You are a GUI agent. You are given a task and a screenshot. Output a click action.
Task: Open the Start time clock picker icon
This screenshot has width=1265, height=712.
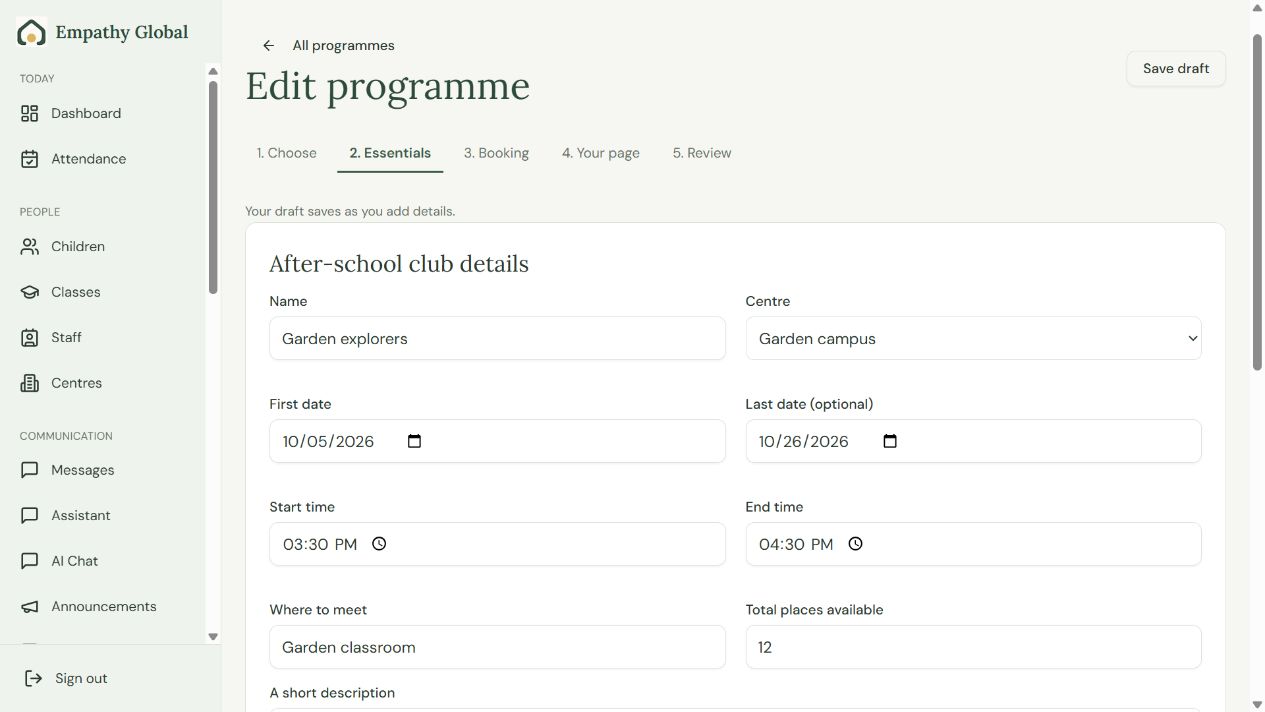pyautogui.click(x=379, y=544)
